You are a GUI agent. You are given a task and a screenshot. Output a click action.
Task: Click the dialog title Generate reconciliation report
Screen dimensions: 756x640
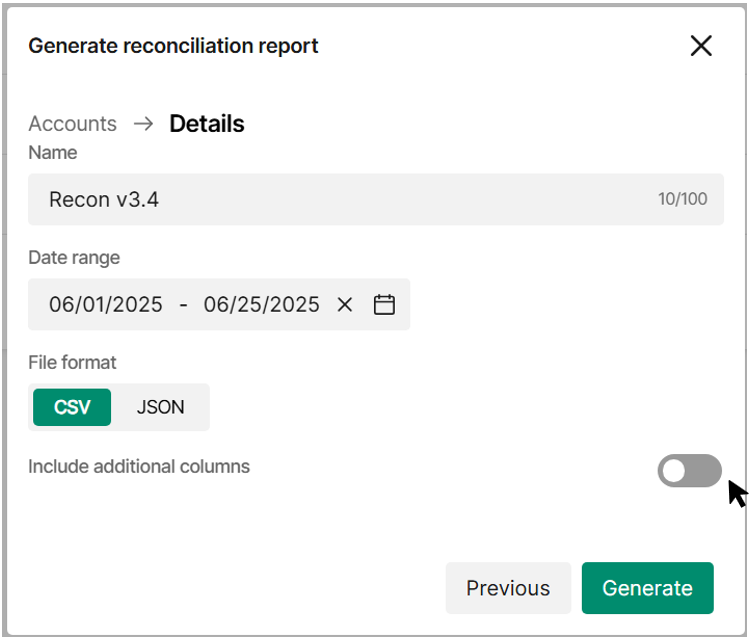pos(173,46)
